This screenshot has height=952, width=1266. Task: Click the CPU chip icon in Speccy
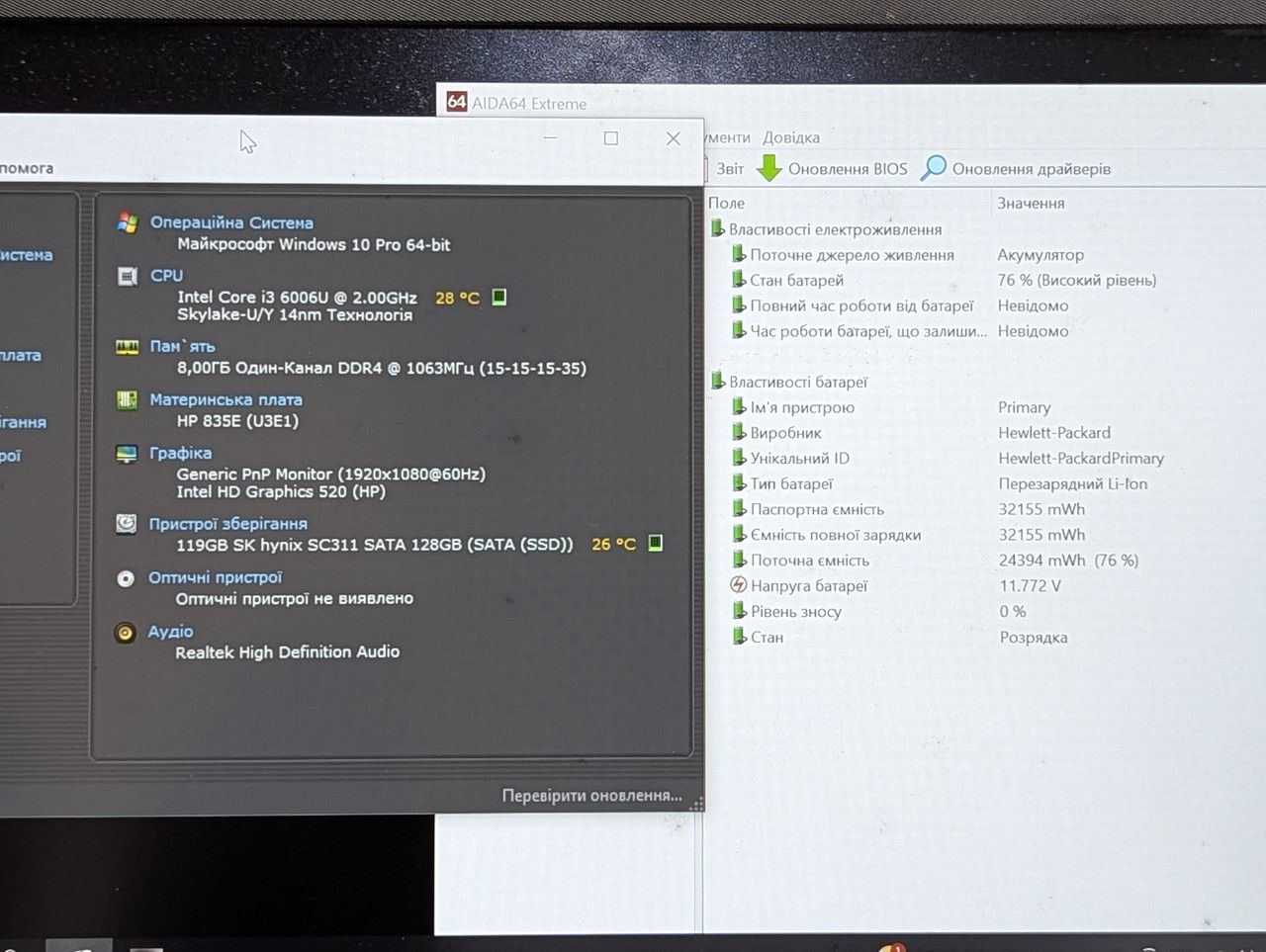128,276
